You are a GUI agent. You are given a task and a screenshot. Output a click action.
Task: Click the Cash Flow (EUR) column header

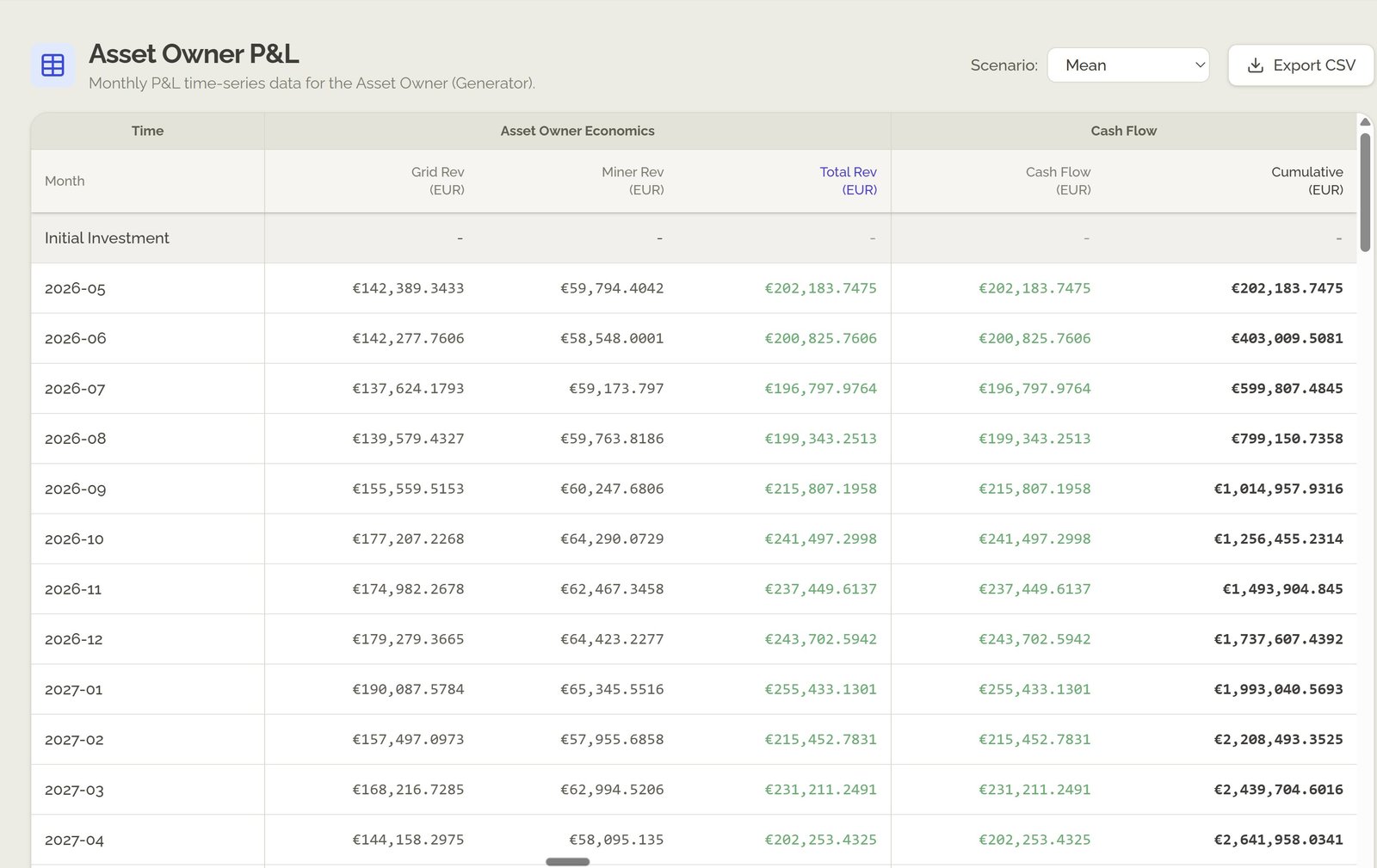(x=1058, y=181)
